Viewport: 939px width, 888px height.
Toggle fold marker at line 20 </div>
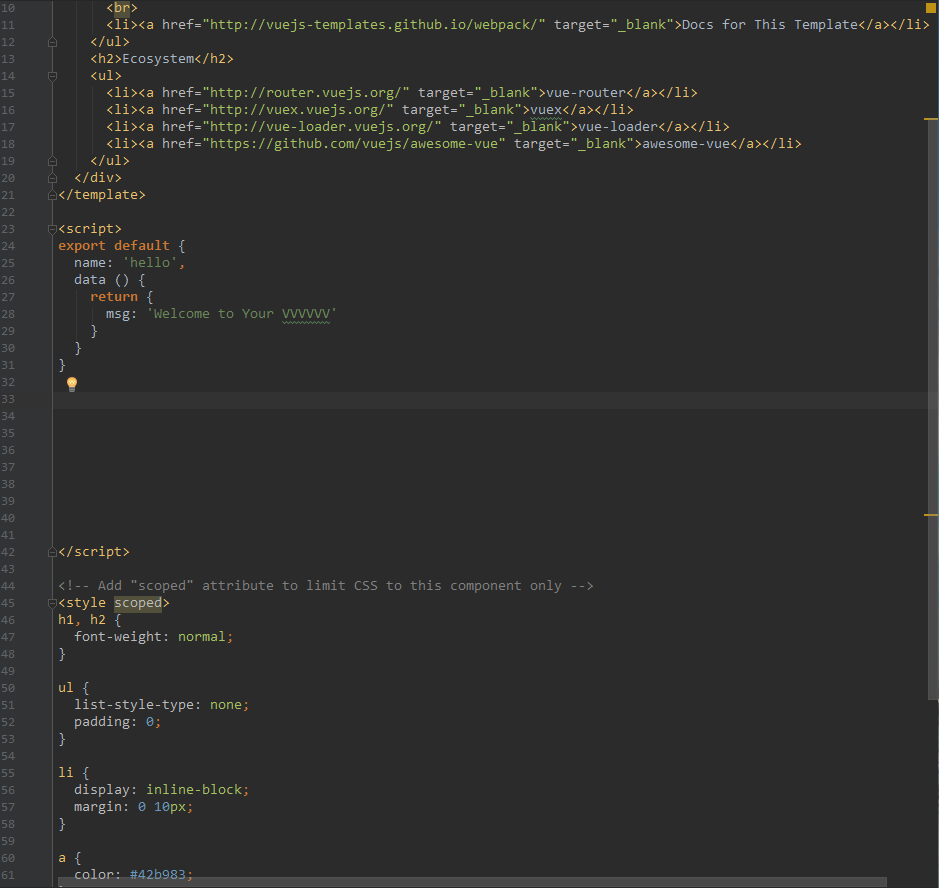(x=52, y=178)
